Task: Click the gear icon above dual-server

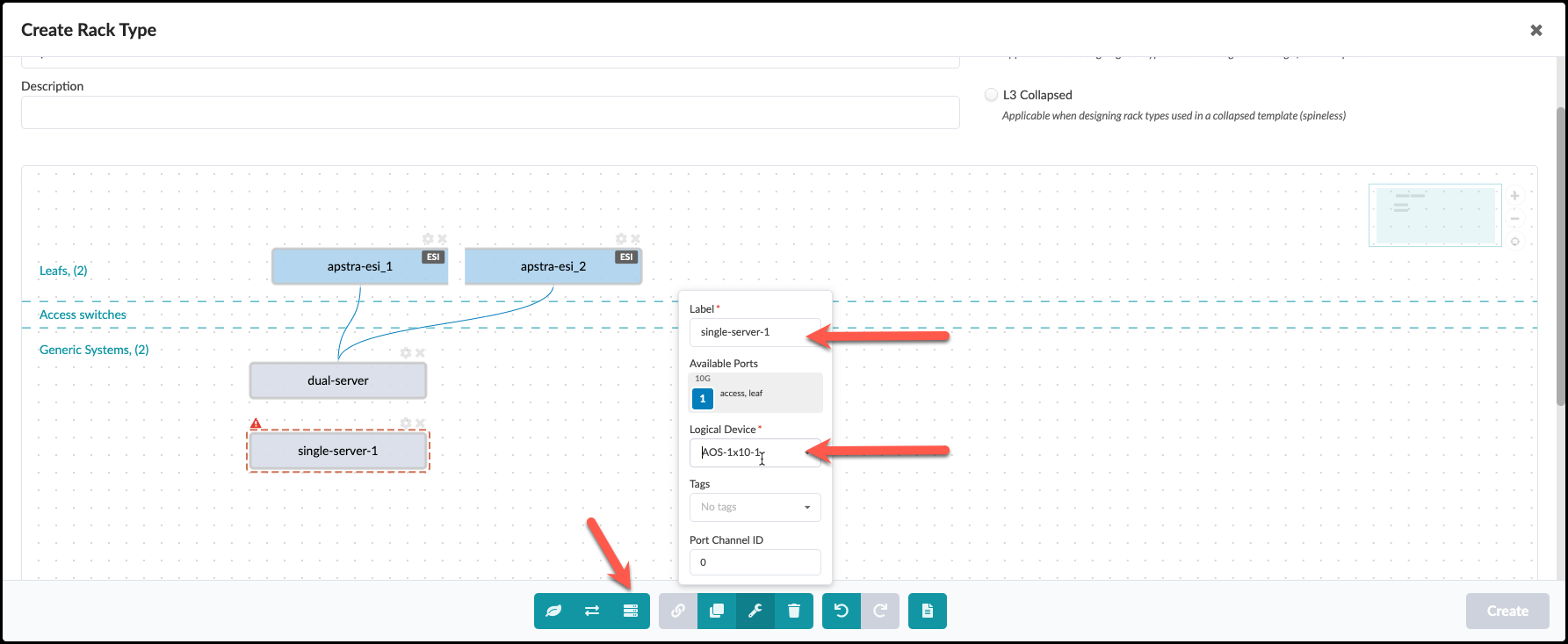Action: [406, 353]
